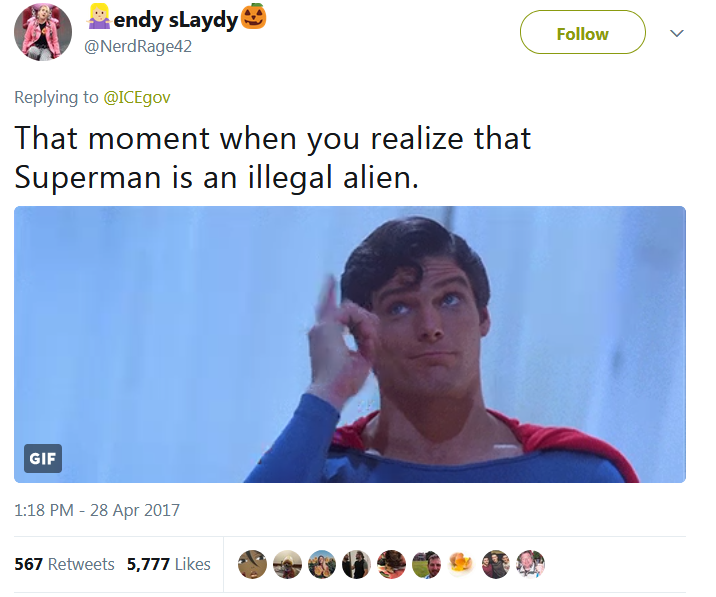Open the second liker avatar
The height and width of the screenshot is (597, 716).
287,564
